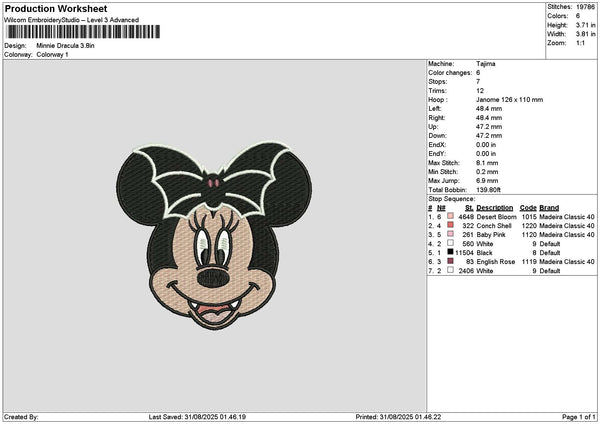
Task: Click the barcode under the worksheet title
Action: pos(83,32)
